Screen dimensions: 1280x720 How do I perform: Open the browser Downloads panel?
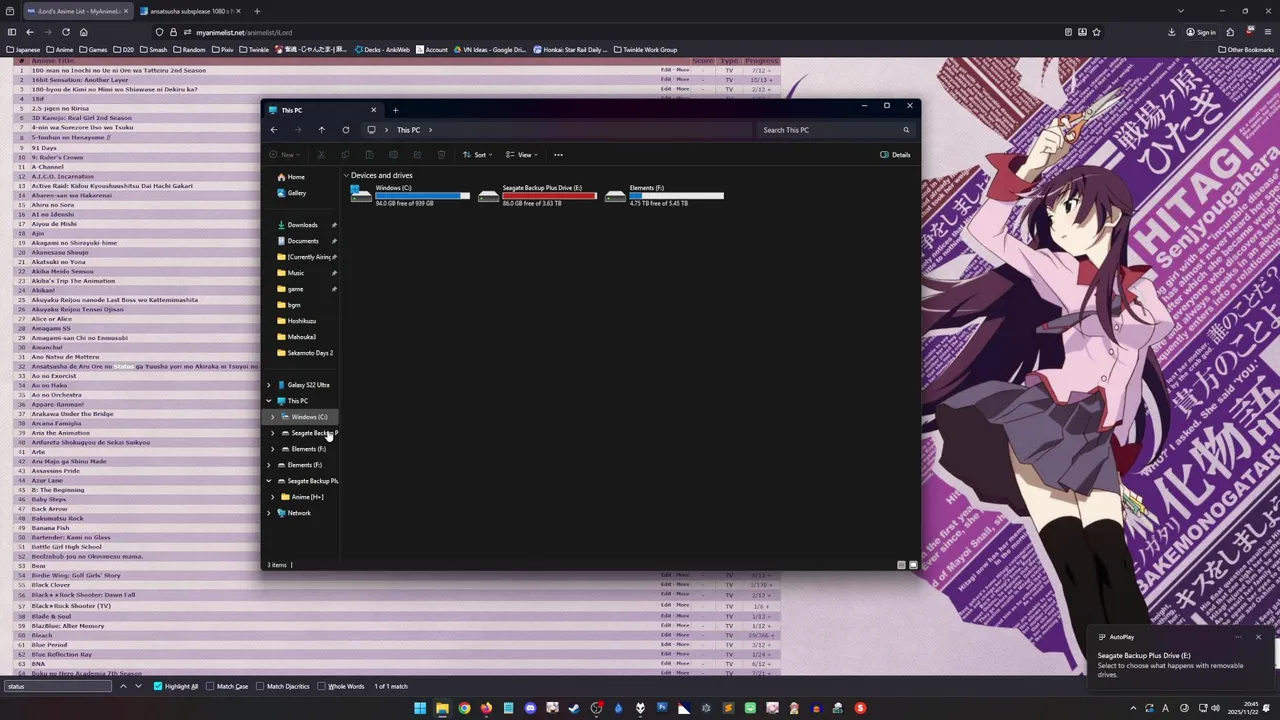(x=1171, y=32)
